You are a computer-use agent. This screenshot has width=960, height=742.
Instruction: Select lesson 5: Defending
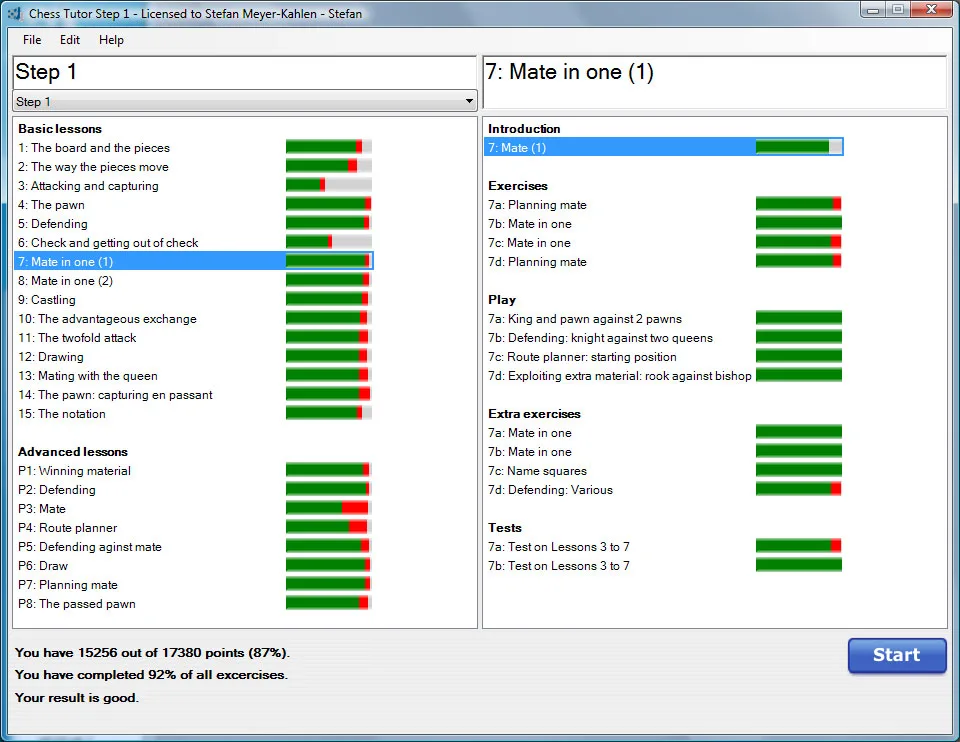coord(53,223)
